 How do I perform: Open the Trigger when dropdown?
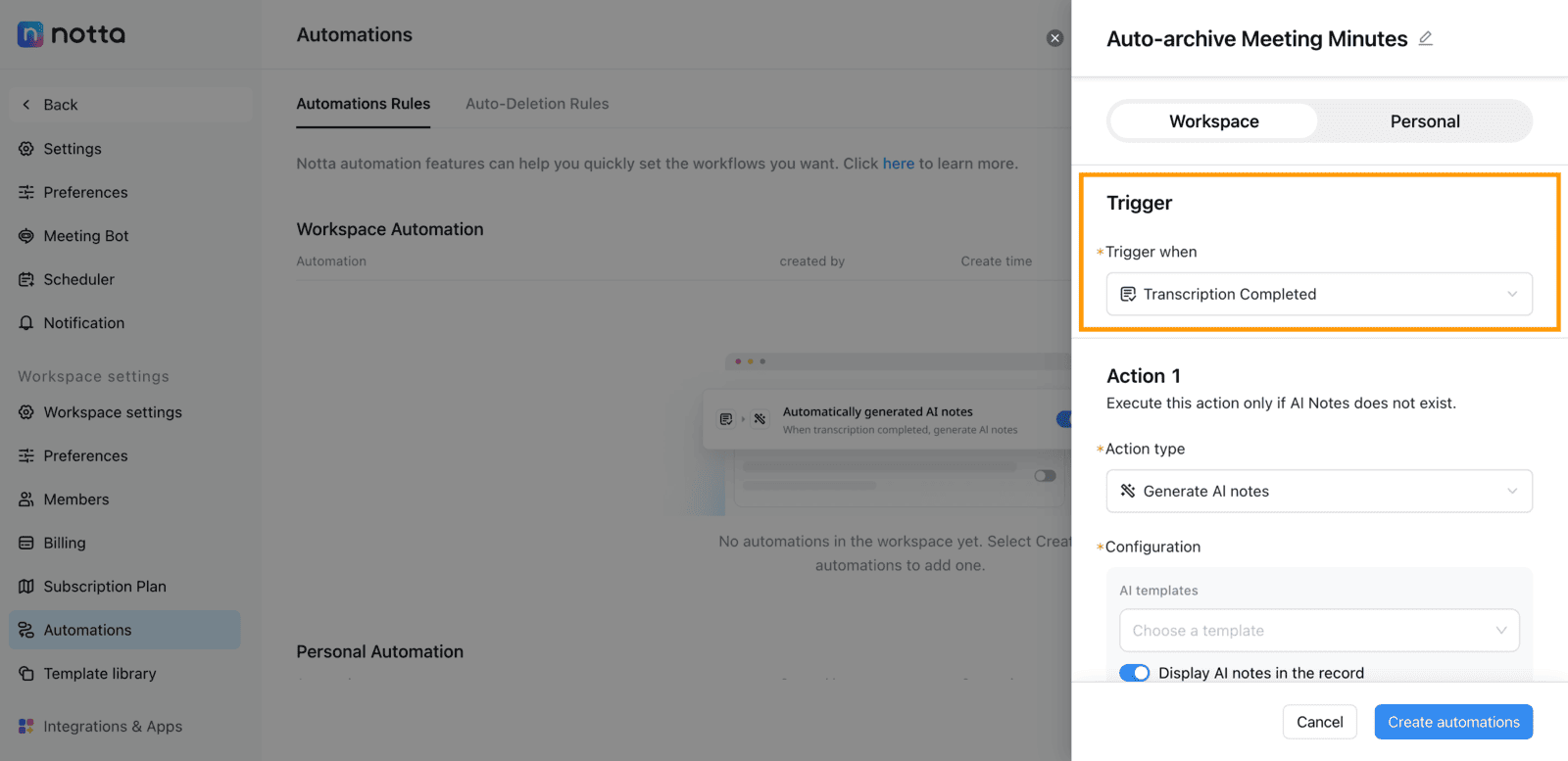tap(1319, 294)
